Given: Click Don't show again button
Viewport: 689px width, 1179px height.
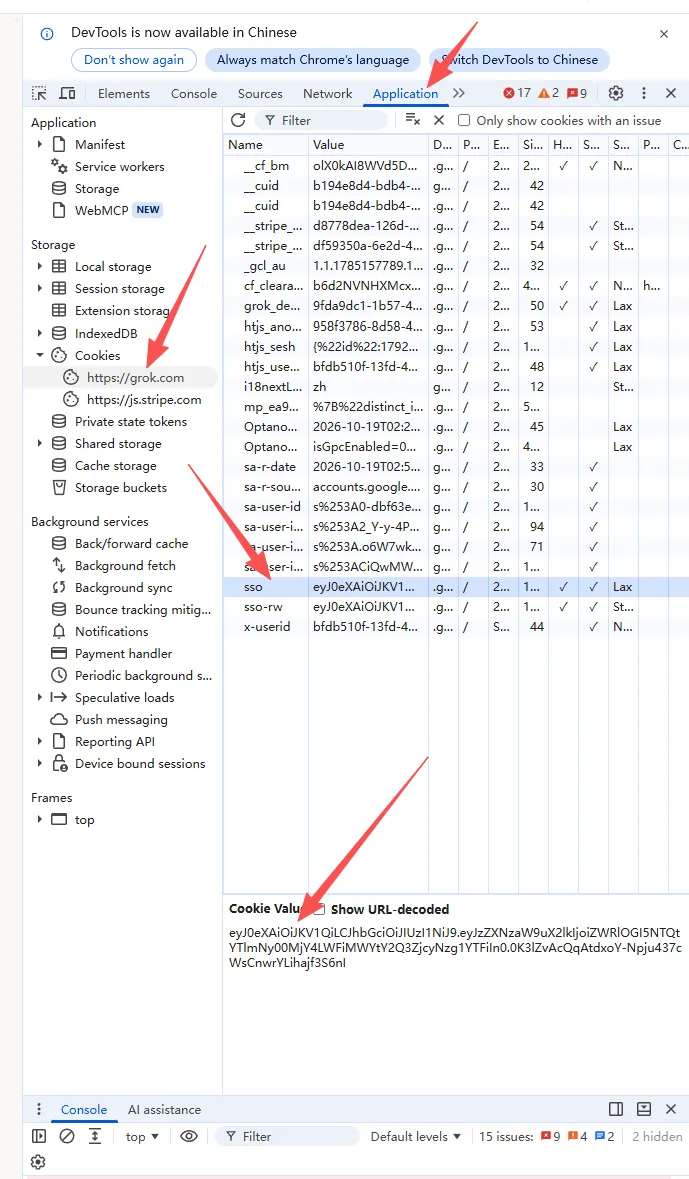Looking at the screenshot, I should tap(134, 60).
